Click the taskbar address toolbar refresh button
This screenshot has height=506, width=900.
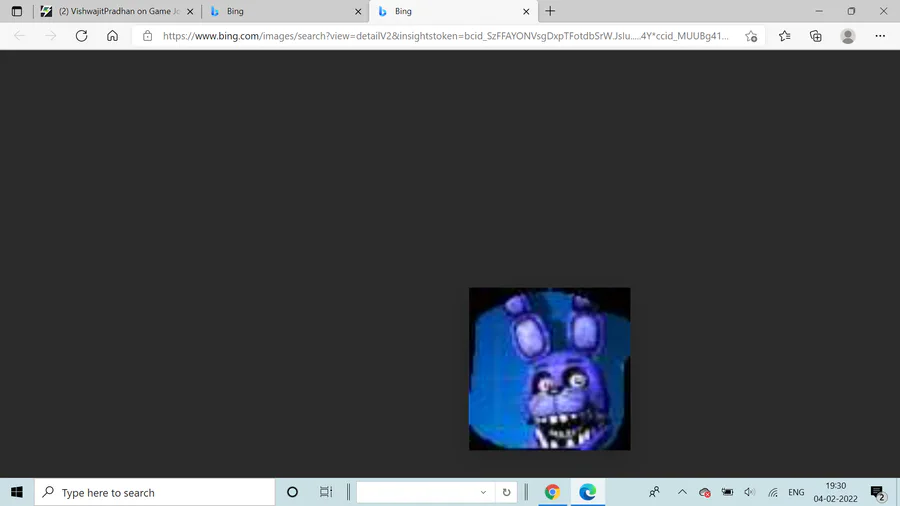(x=506, y=492)
